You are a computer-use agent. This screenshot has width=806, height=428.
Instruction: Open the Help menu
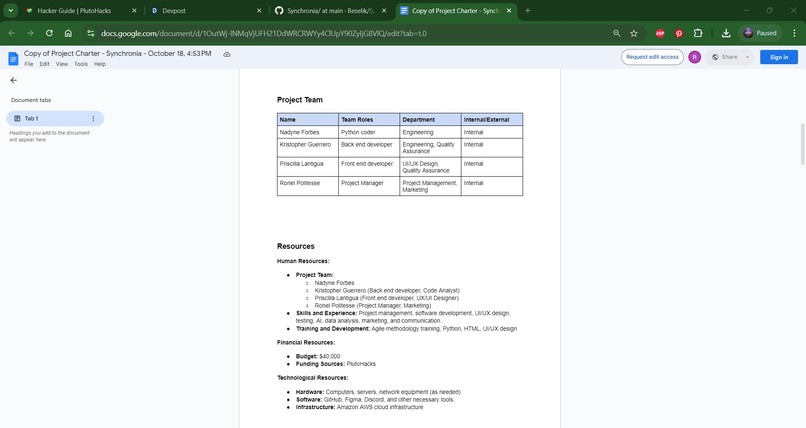pyautogui.click(x=100, y=64)
